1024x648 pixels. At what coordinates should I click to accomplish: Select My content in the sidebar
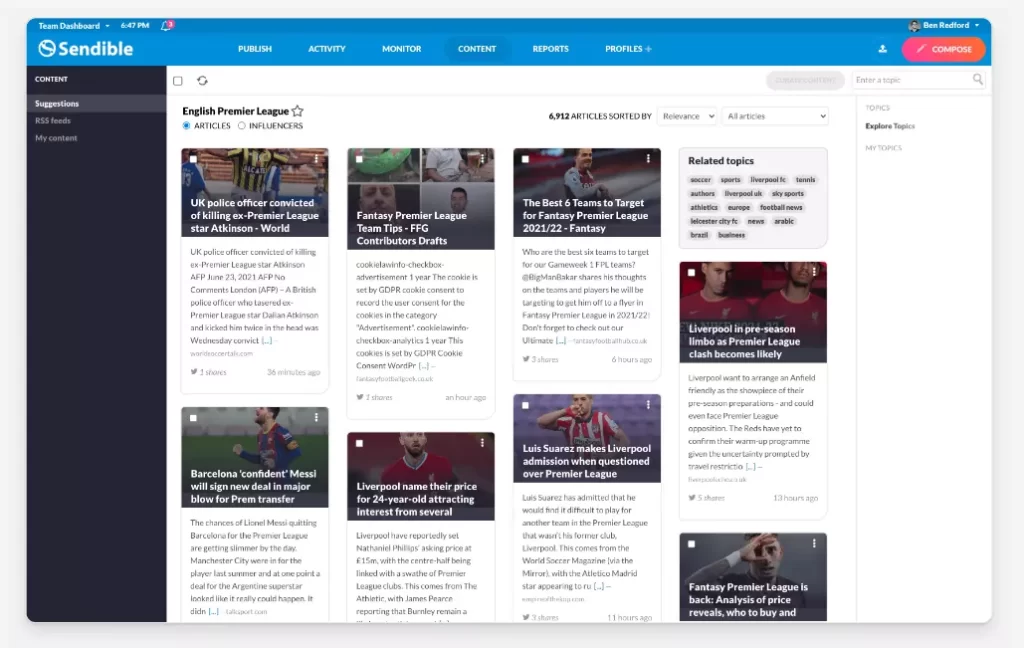click(x=56, y=138)
